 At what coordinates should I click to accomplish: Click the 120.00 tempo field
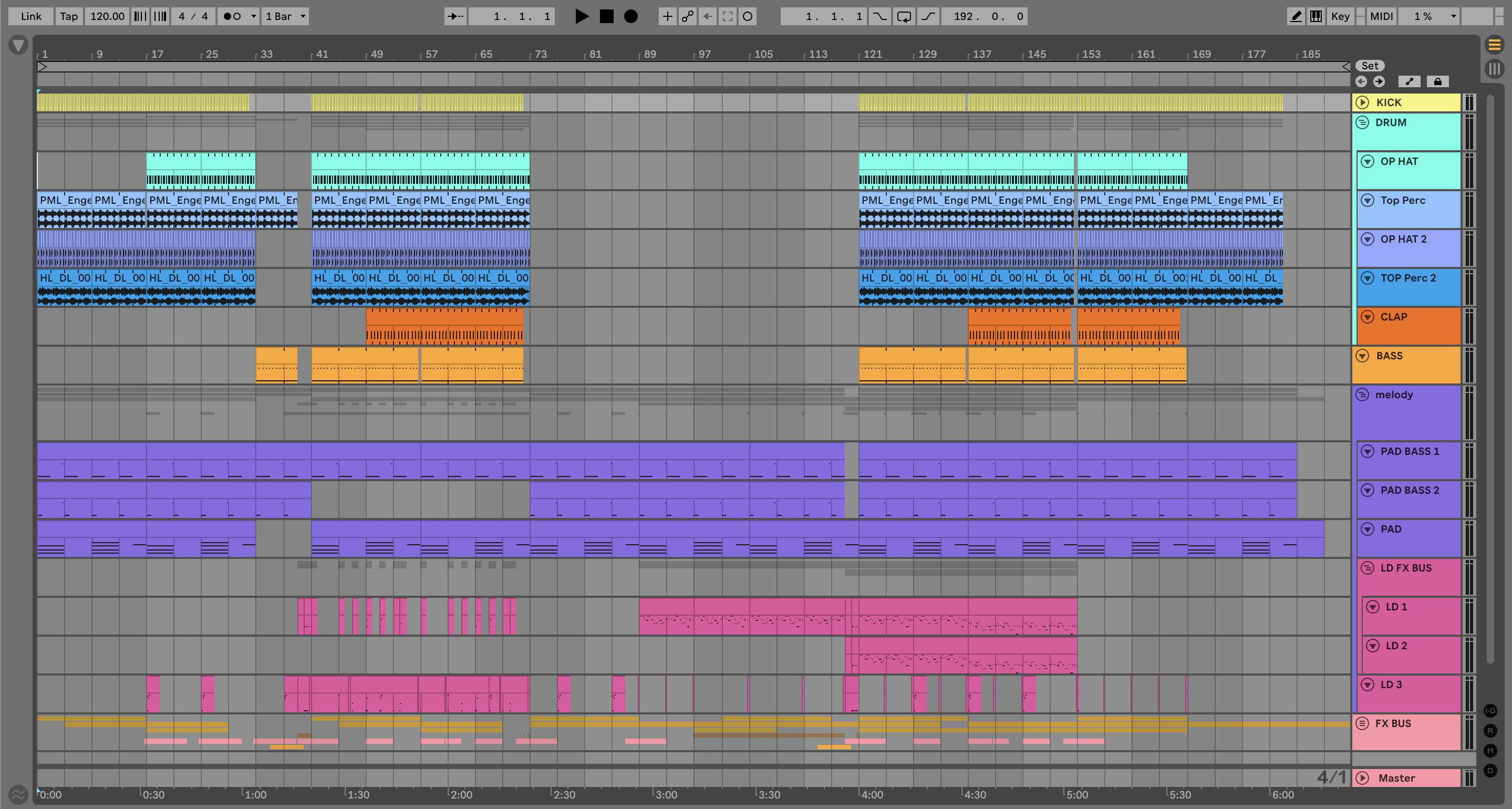(107, 16)
